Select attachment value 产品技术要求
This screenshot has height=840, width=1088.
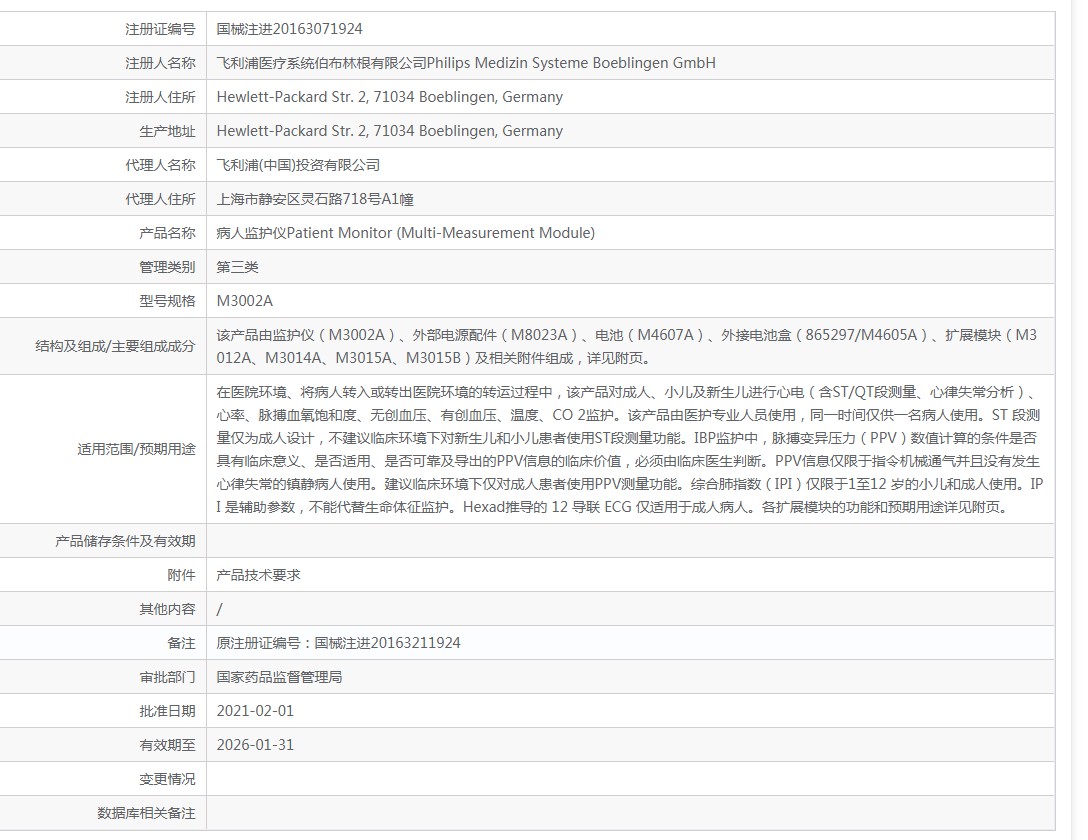tap(258, 575)
